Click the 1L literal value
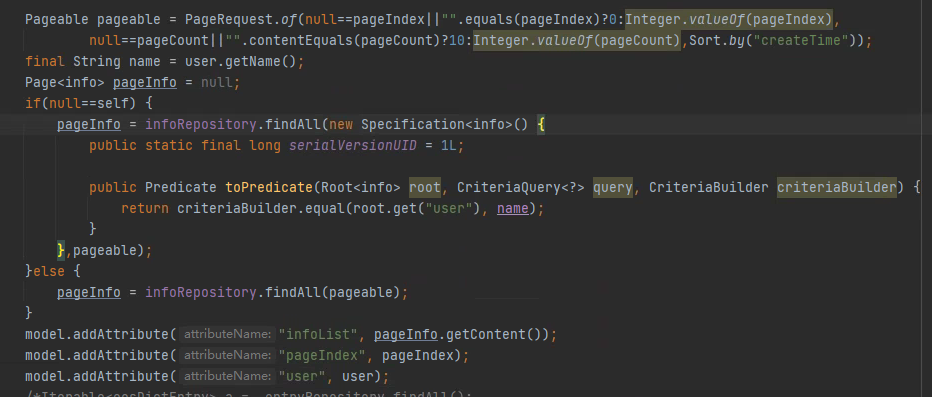Viewport: 932px width, 397px height. pyautogui.click(x=449, y=146)
